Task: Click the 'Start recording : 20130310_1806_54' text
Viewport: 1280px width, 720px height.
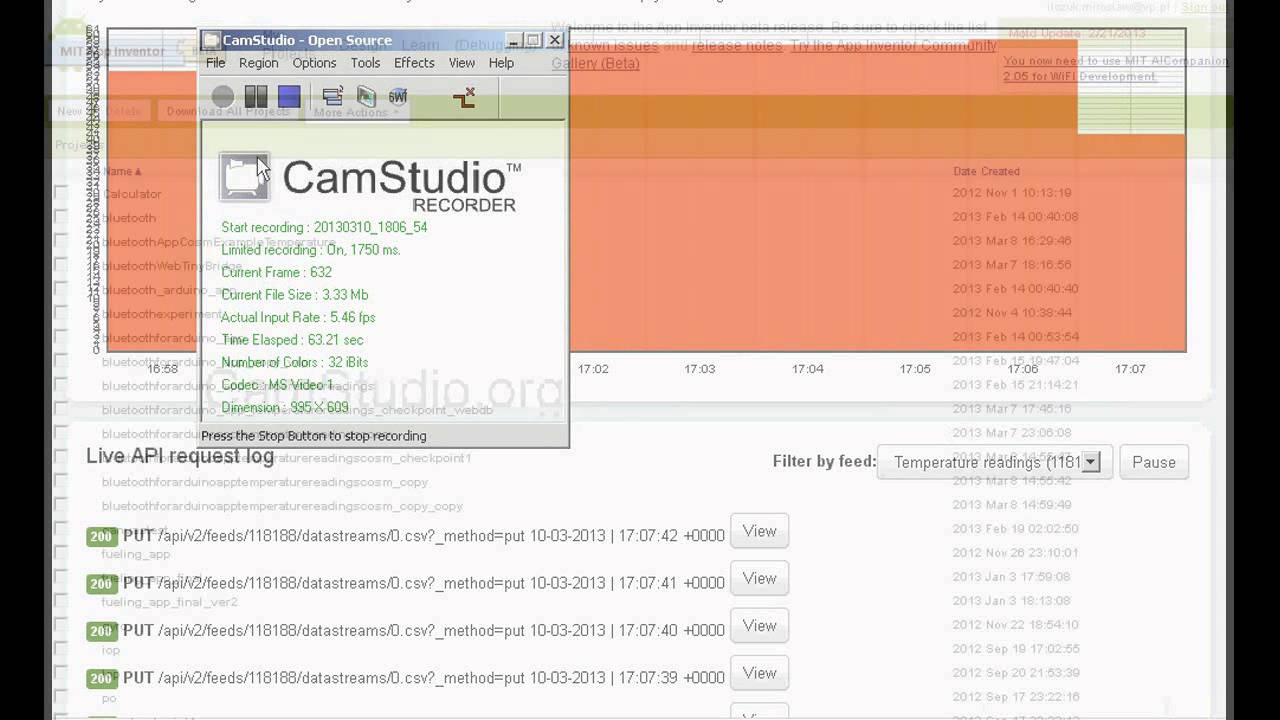Action: click(324, 227)
